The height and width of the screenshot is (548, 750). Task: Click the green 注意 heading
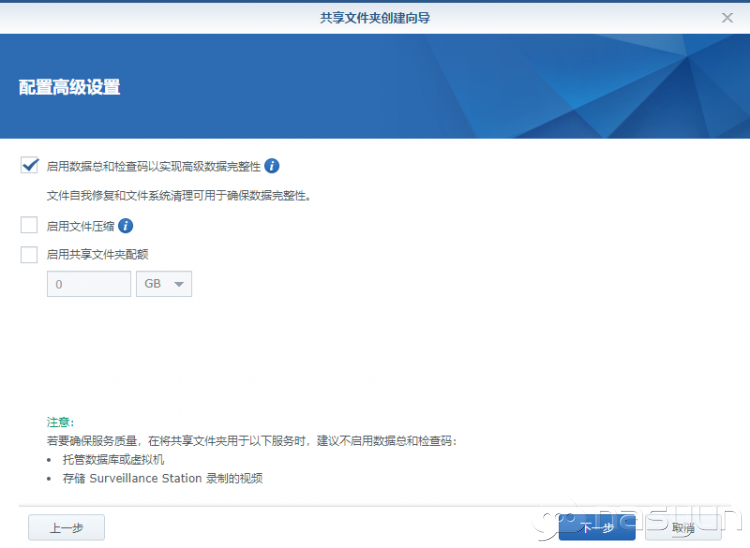[x=60, y=422]
